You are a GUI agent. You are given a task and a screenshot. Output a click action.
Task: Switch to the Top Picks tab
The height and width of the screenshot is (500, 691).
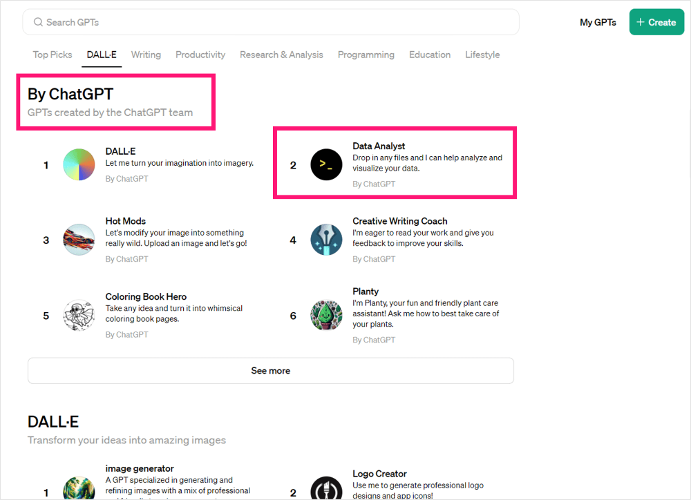click(x=53, y=55)
